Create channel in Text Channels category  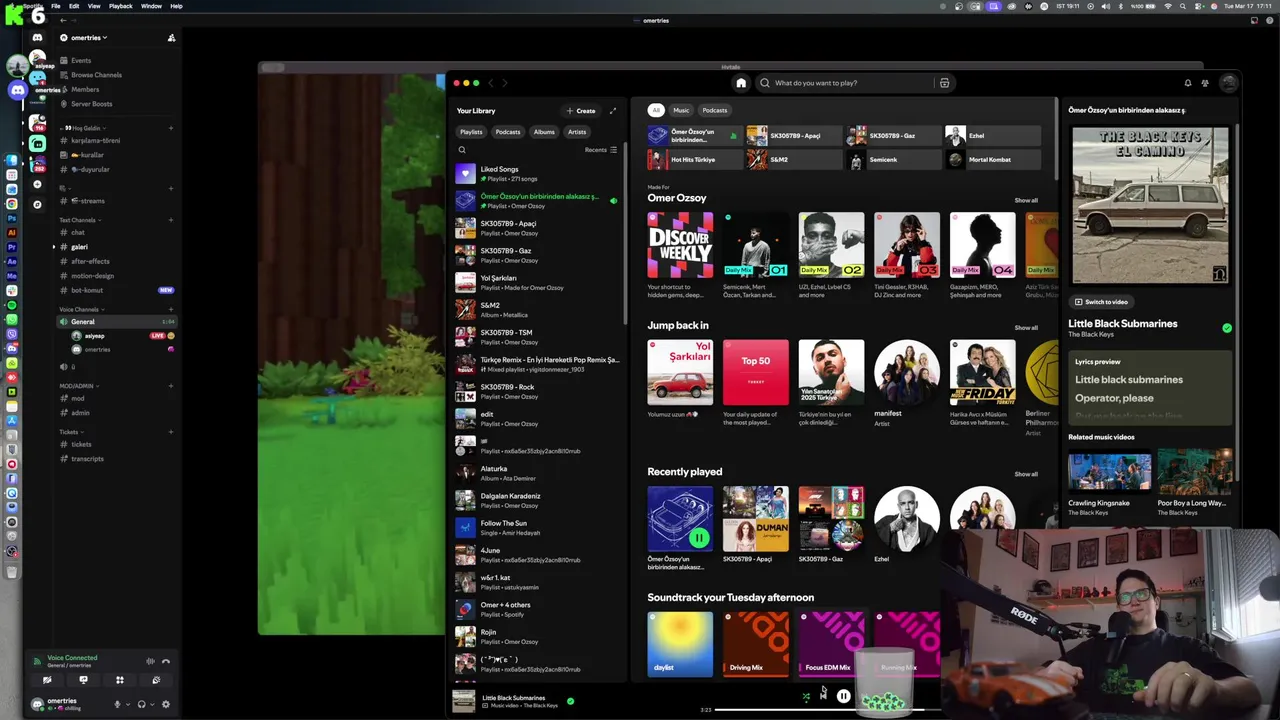[x=171, y=220]
